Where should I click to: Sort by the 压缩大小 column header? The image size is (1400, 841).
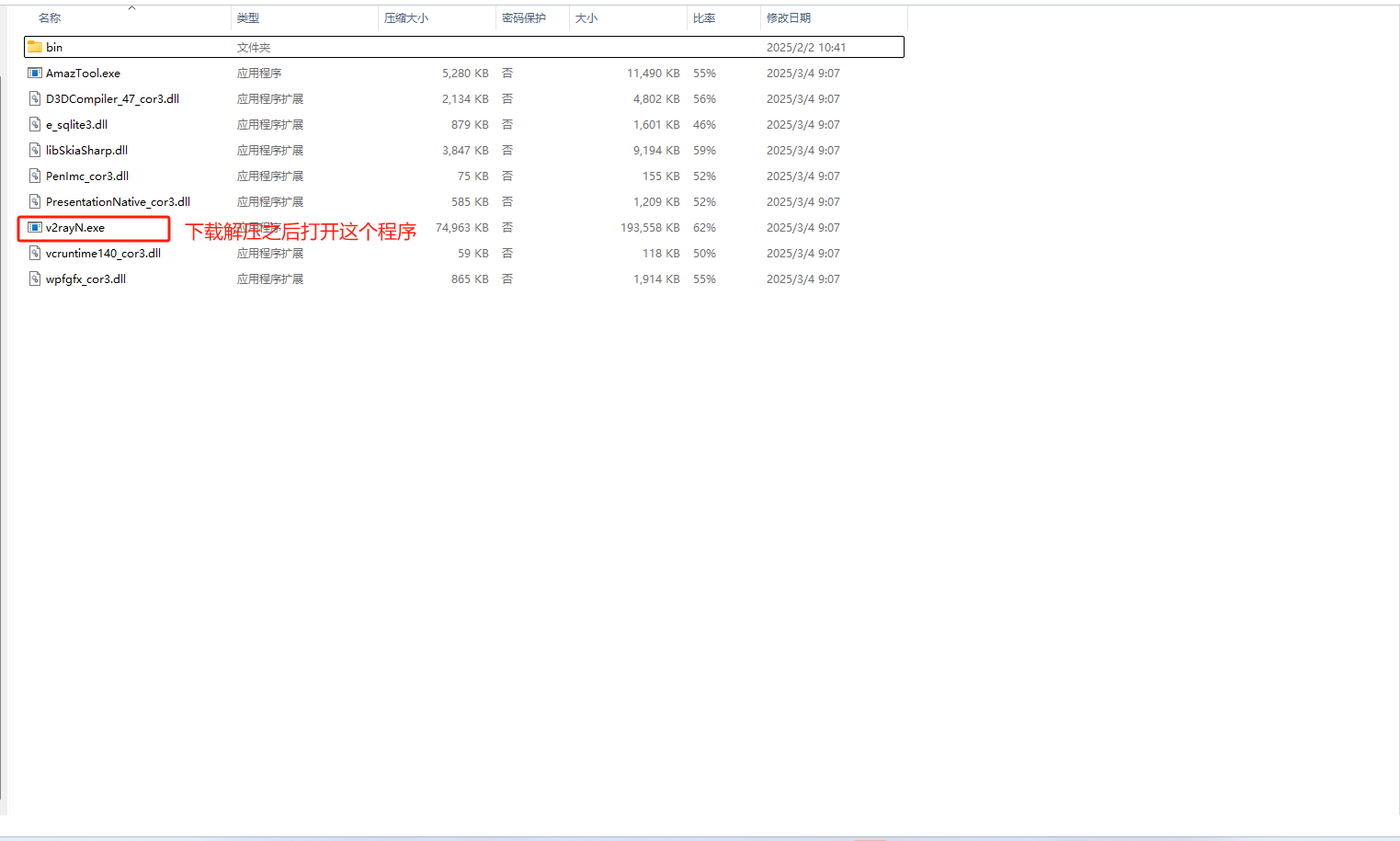point(406,18)
